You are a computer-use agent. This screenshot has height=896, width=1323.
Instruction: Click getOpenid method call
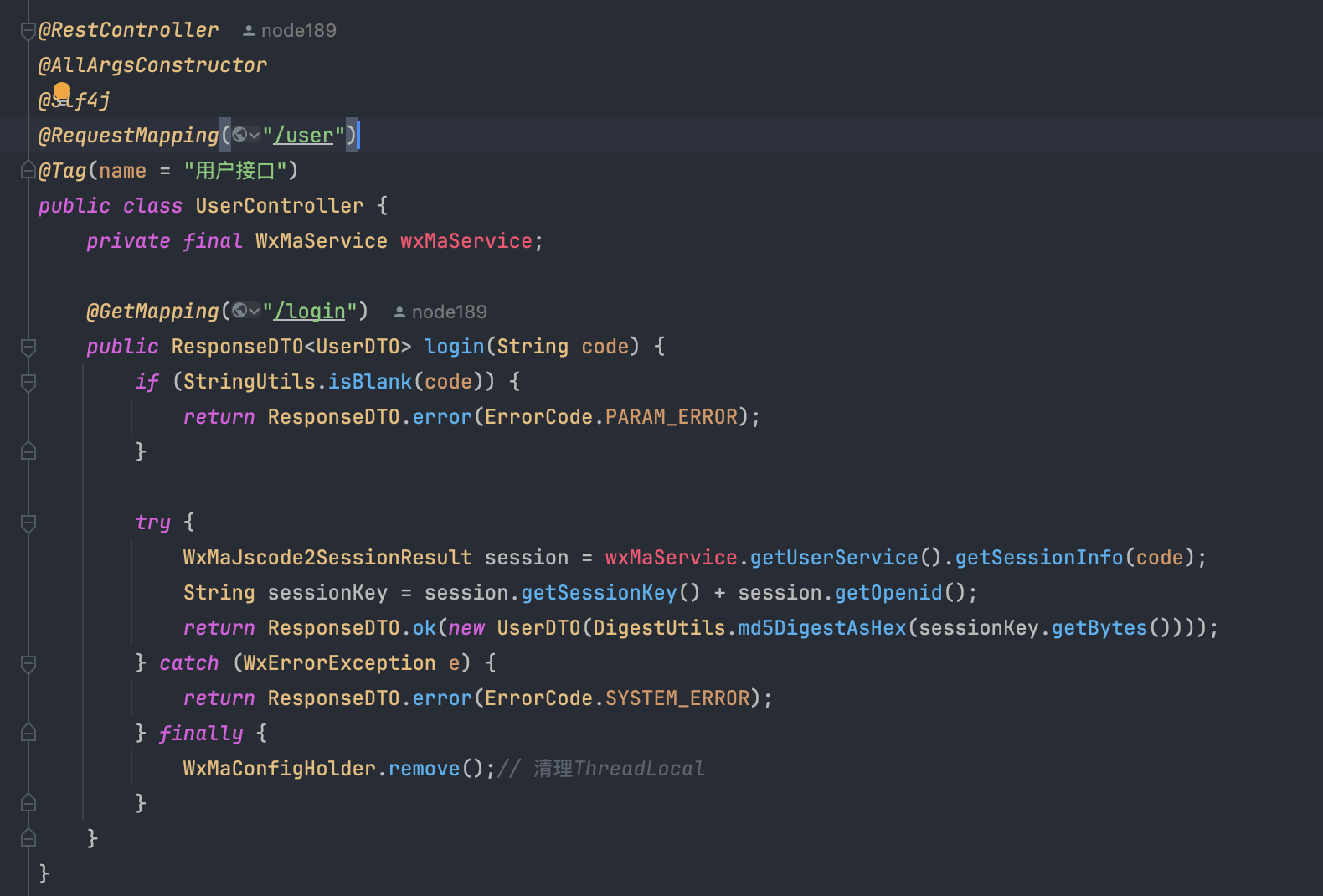(888, 593)
